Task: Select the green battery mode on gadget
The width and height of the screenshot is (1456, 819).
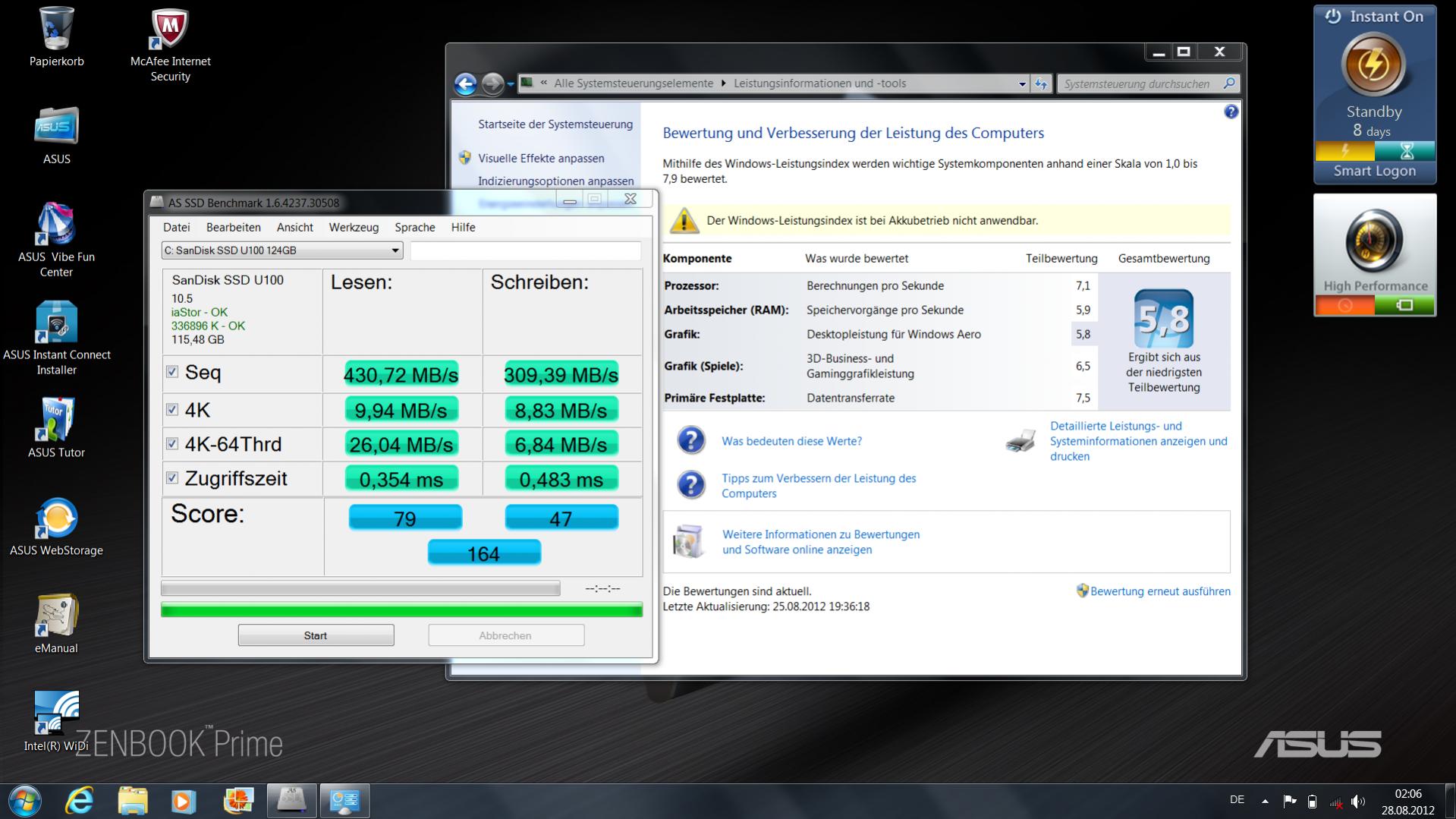Action: point(1404,305)
